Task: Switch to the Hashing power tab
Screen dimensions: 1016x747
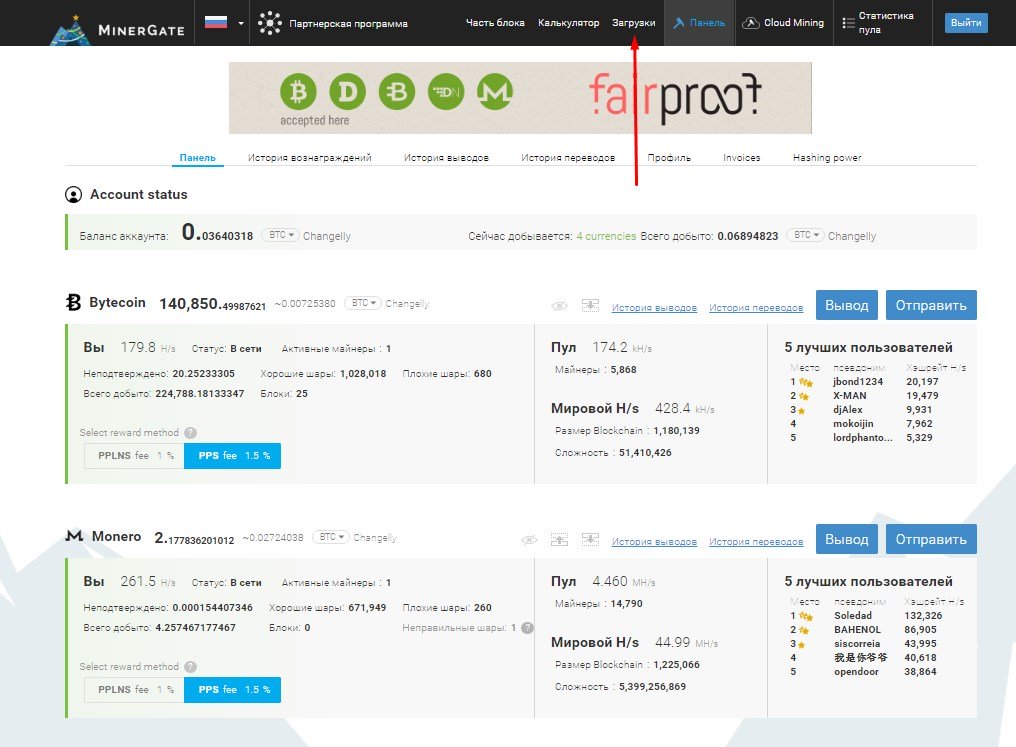Action: [827, 157]
